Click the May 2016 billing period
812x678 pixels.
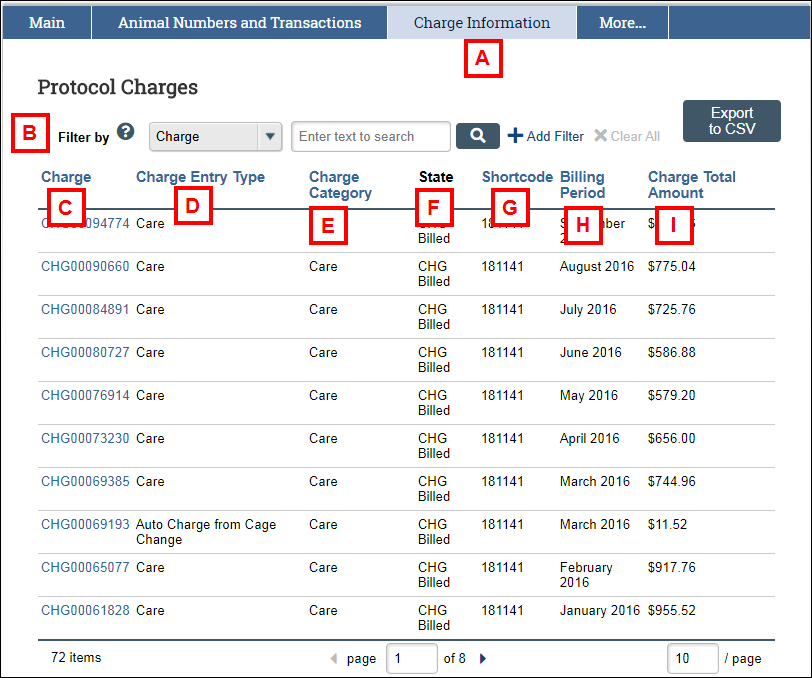(589, 396)
